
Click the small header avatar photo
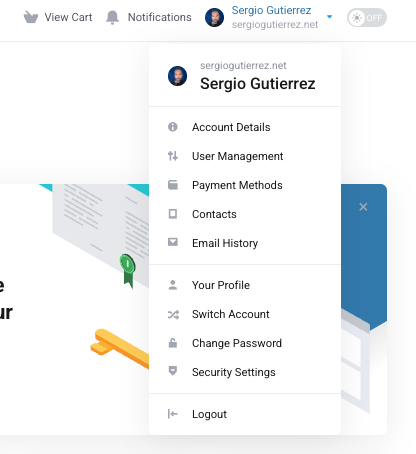pyautogui.click(x=214, y=17)
